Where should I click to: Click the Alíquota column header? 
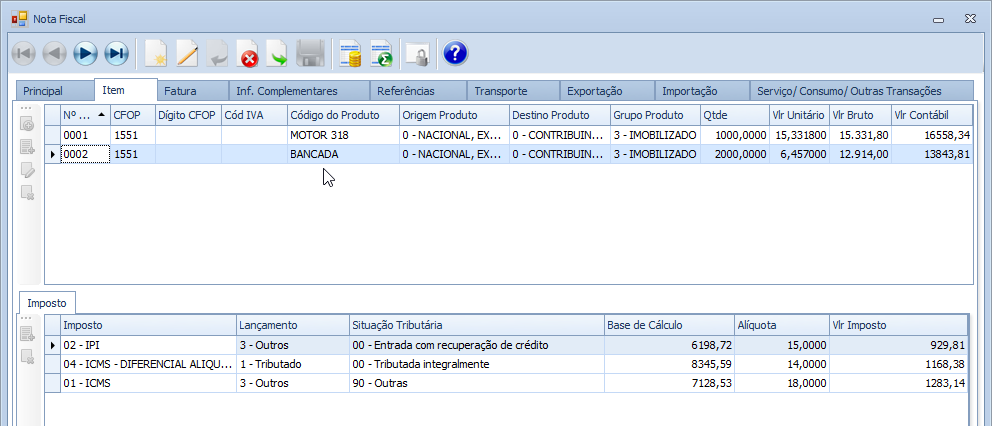pos(756,326)
